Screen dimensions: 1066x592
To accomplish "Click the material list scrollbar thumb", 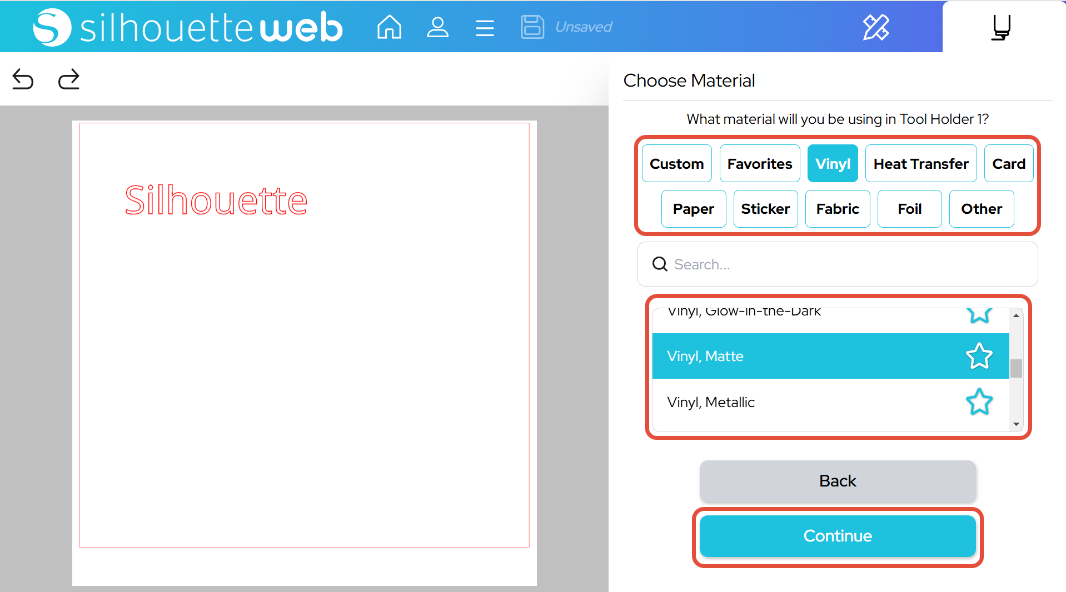I will pyautogui.click(x=1016, y=368).
